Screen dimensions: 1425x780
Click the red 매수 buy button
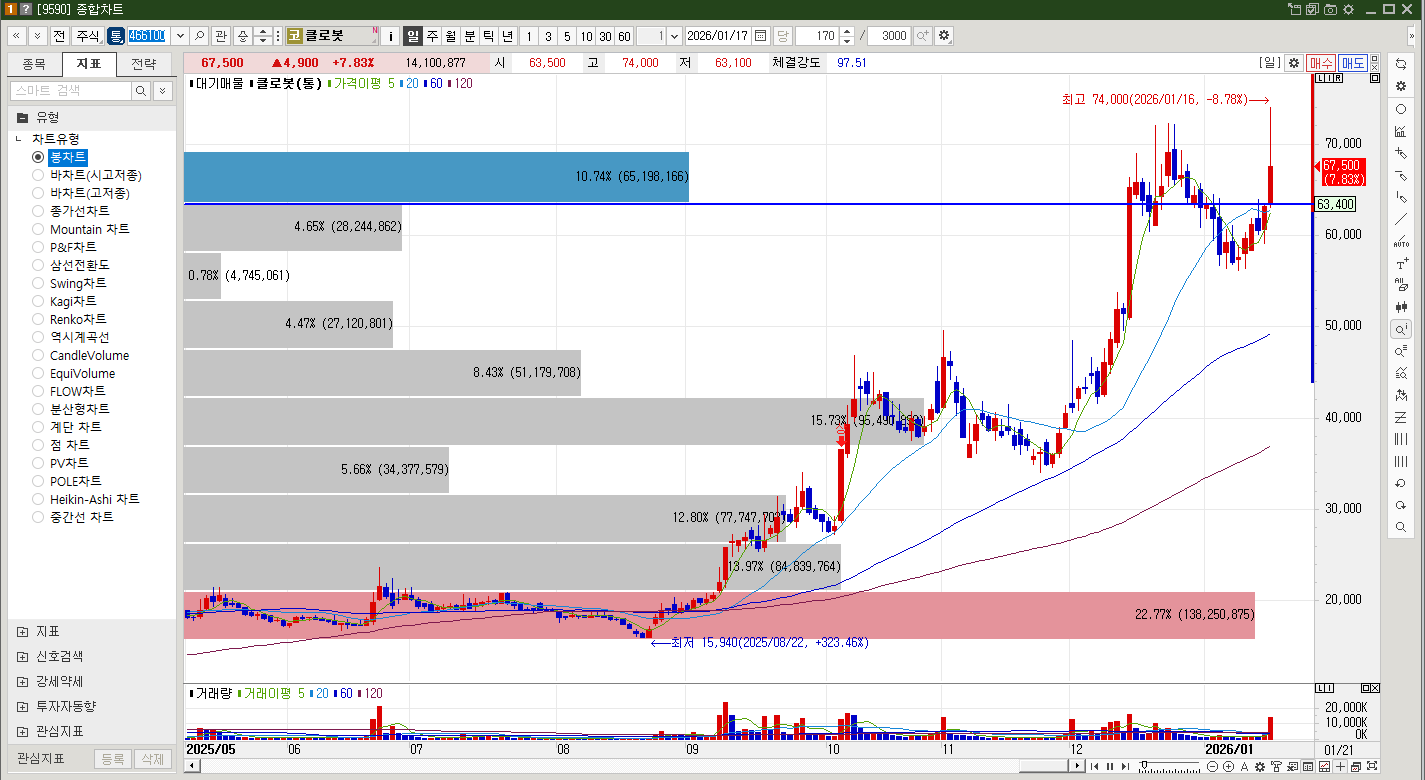[x=1320, y=63]
